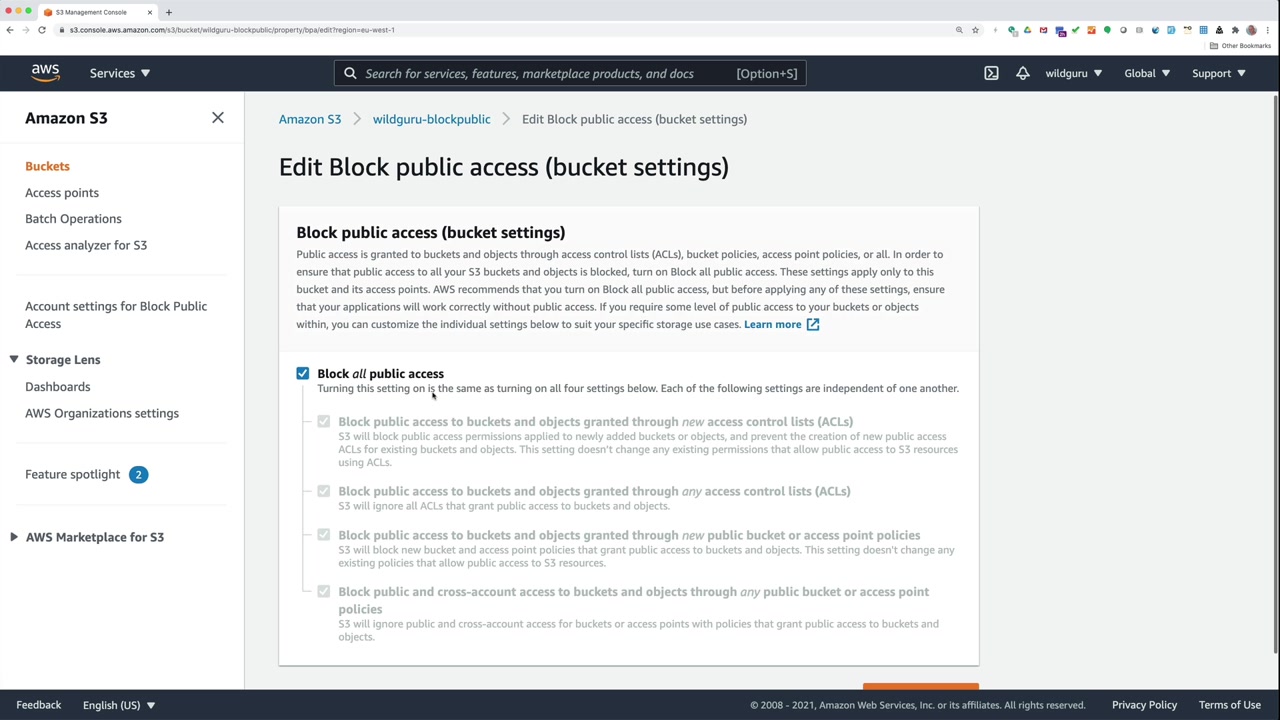Screen dimensions: 1280x720
Task: Click the browser forward arrow
Action: tap(26, 30)
